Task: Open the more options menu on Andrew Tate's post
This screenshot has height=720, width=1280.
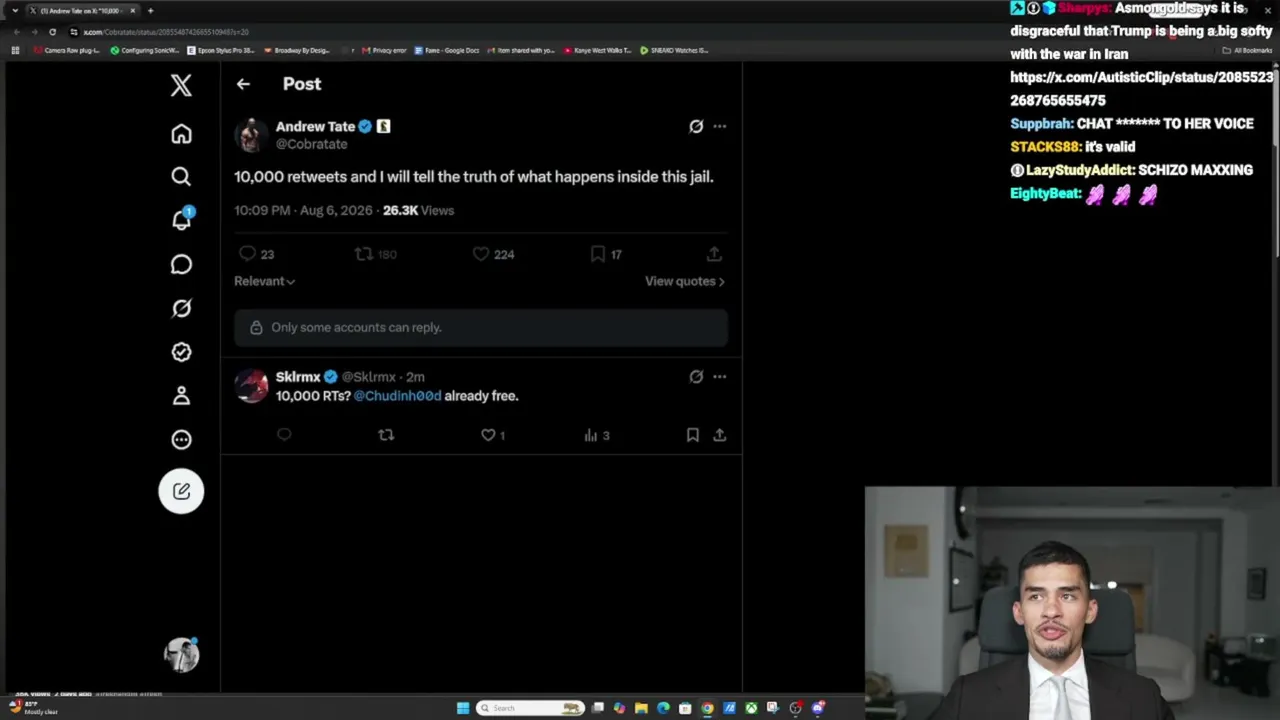Action: tap(720, 126)
